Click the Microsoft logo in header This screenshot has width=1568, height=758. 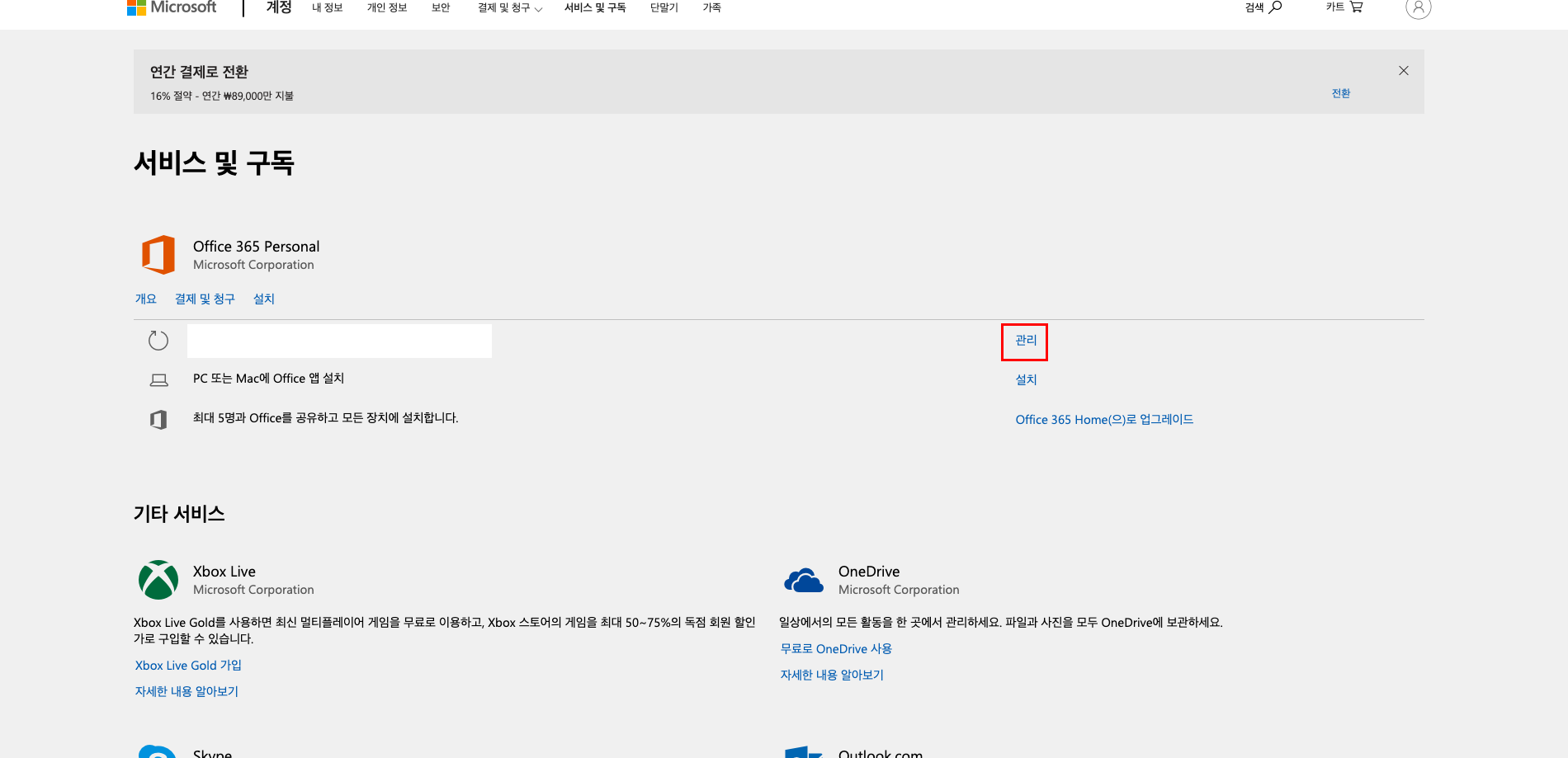coord(172,7)
